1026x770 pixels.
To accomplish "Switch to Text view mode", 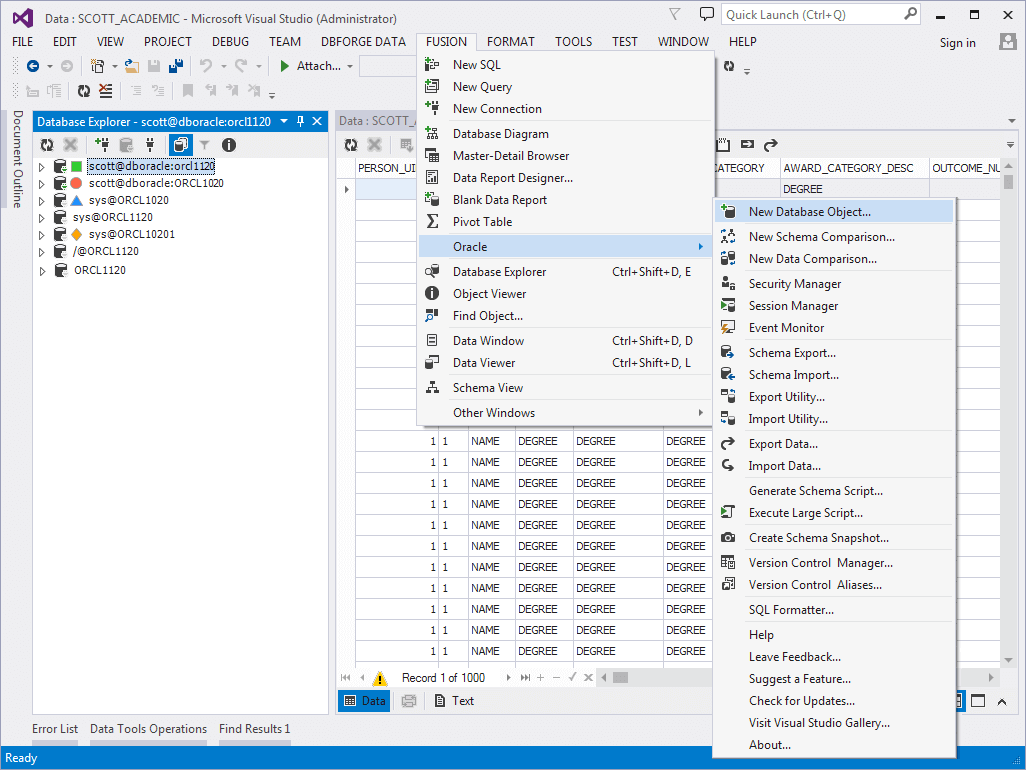I will (453, 701).
